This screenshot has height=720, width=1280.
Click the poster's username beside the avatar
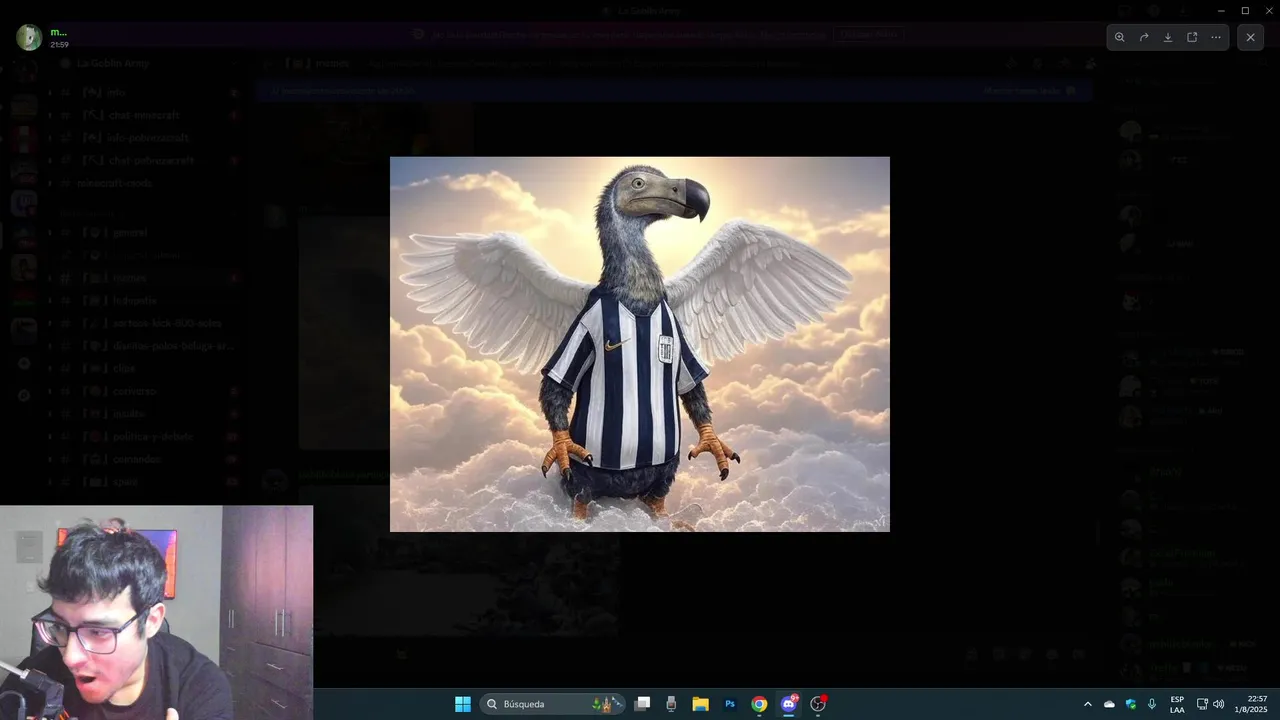(x=58, y=32)
